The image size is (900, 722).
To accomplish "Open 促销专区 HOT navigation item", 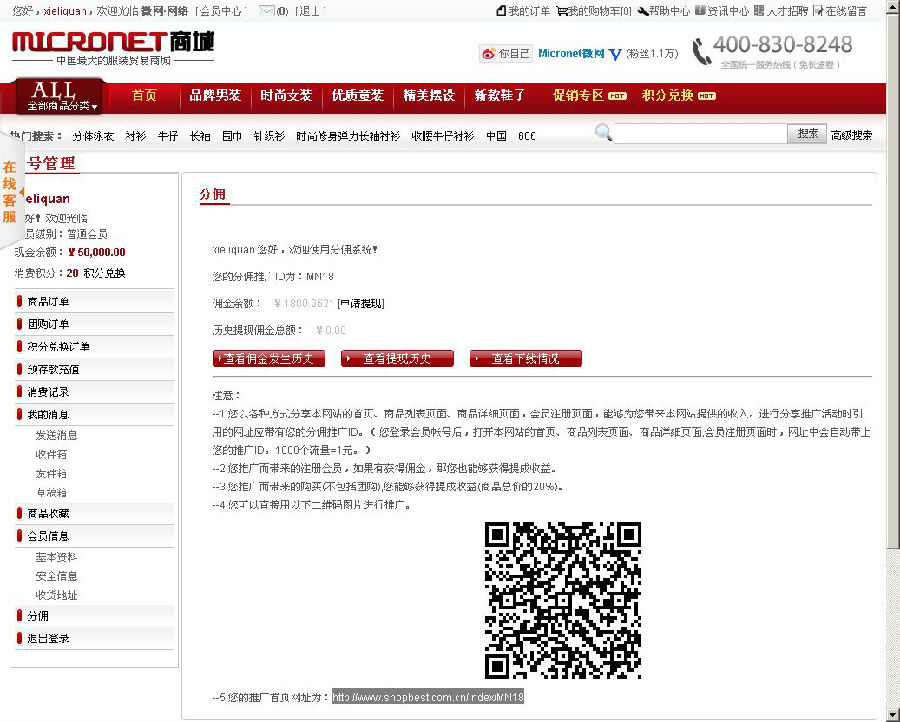I will pos(589,95).
